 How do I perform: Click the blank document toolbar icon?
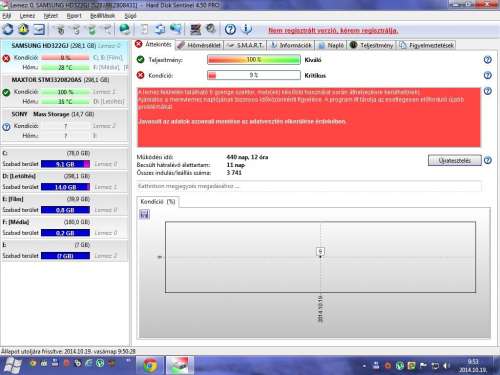point(144,30)
